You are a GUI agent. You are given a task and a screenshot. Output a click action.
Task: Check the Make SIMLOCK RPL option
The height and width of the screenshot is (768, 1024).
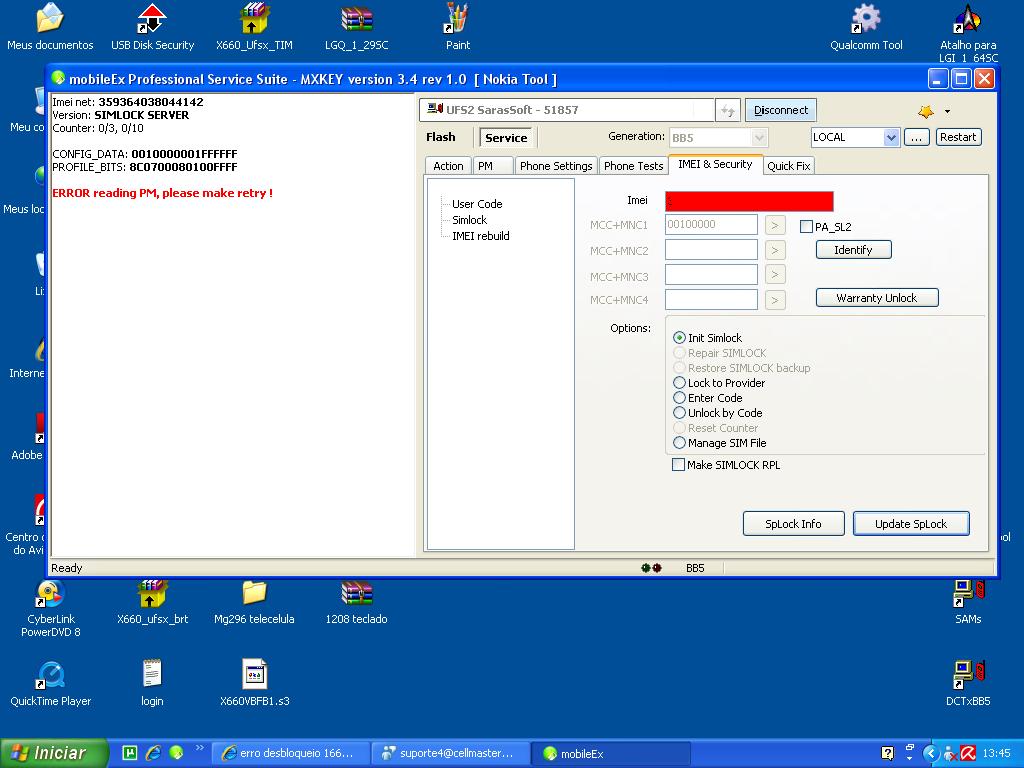point(679,465)
